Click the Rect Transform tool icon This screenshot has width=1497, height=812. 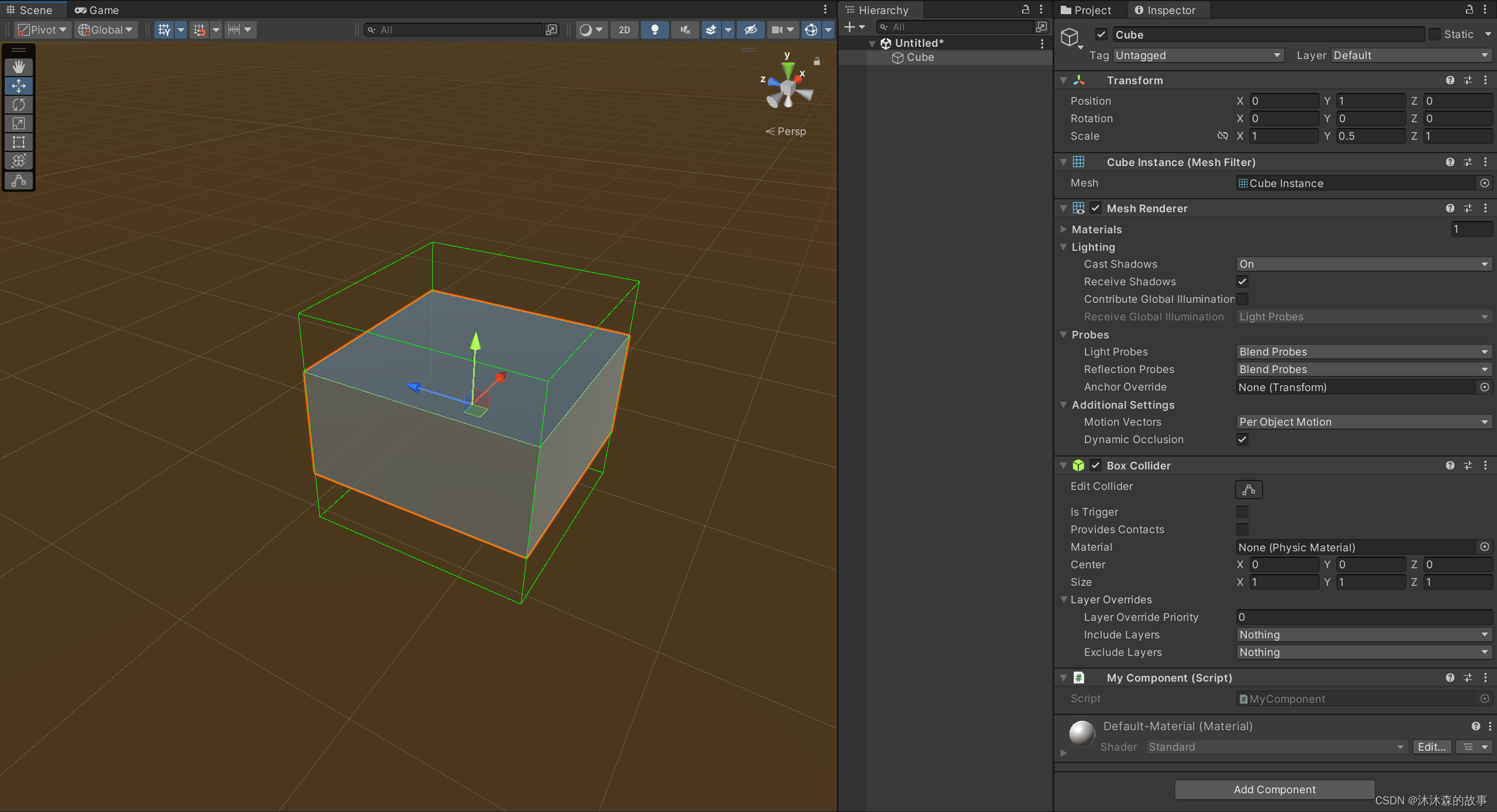[x=19, y=141]
